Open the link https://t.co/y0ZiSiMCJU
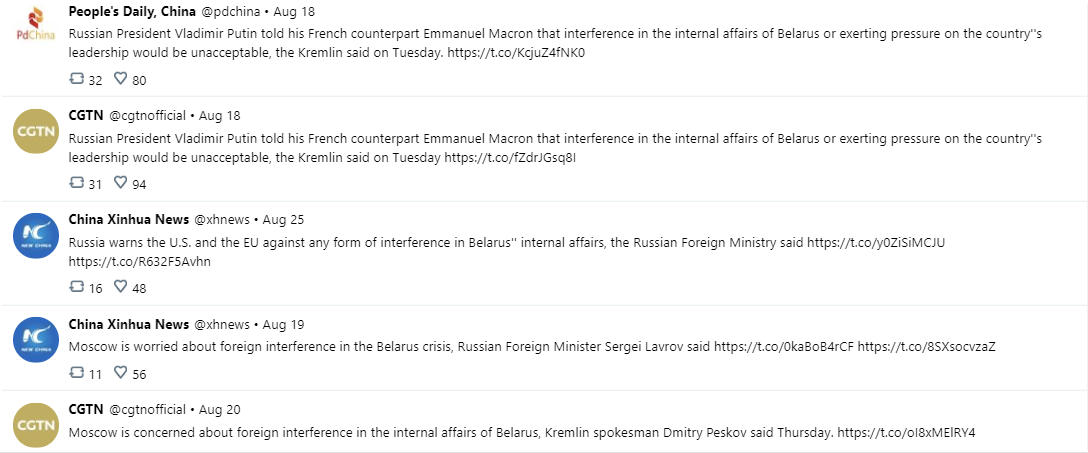This screenshot has height=453, width=1088. pyautogui.click(x=876, y=243)
